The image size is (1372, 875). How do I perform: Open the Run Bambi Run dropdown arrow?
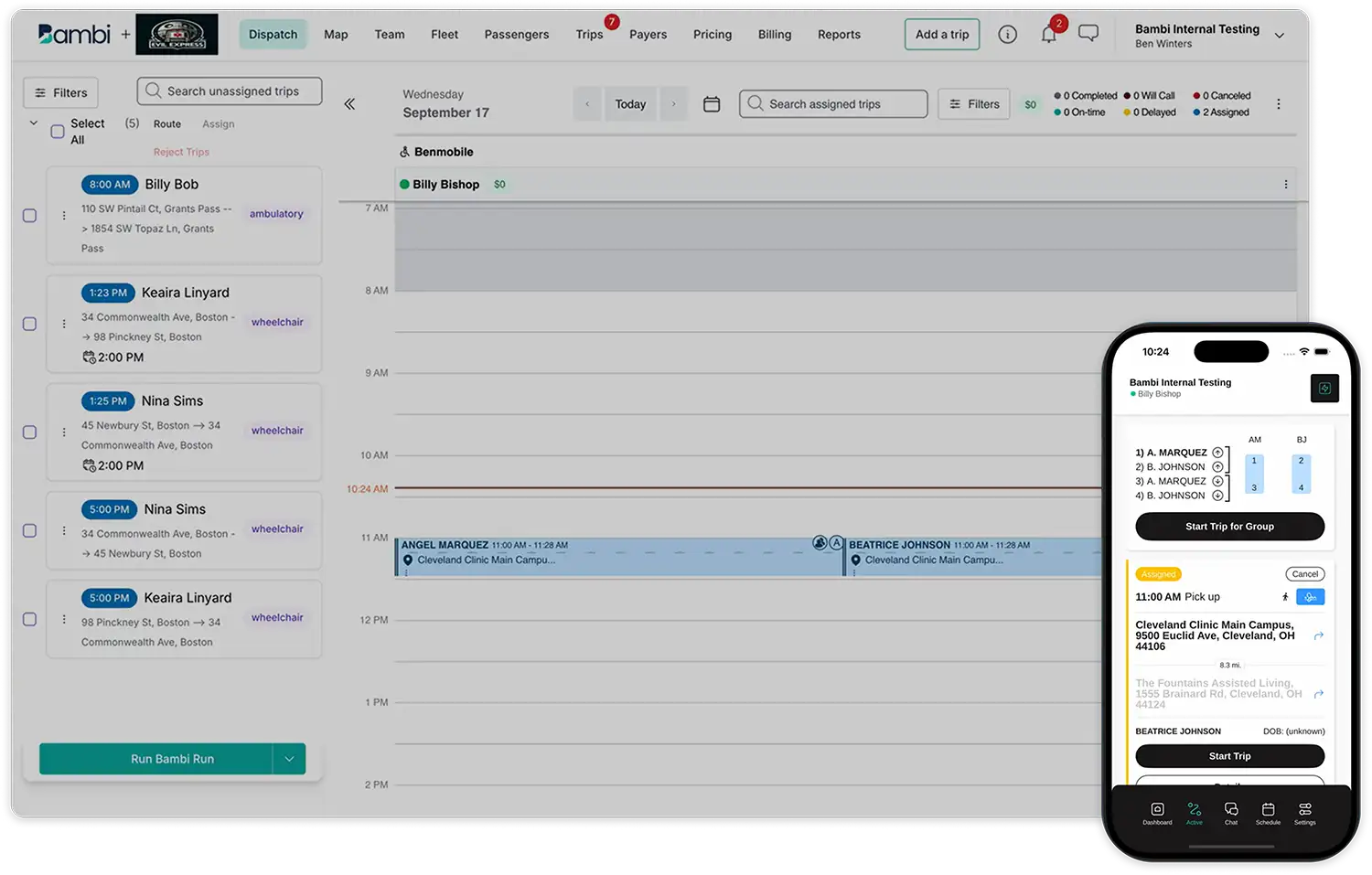click(x=289, y=759)
